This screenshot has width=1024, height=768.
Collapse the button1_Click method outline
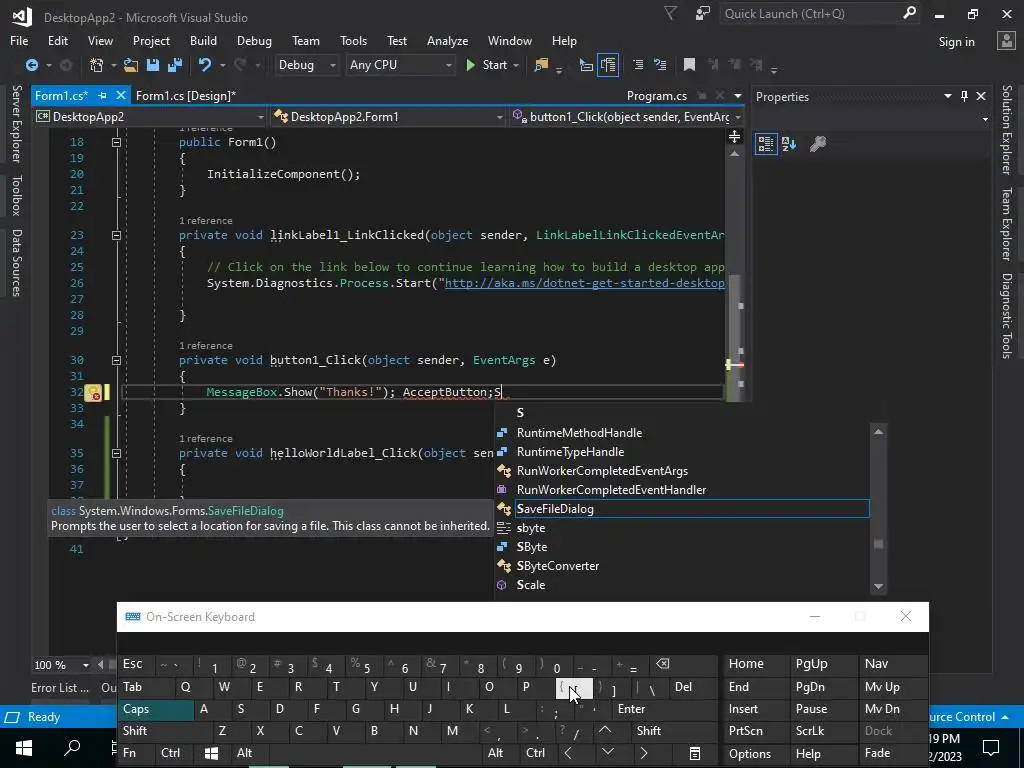[x=116, y=360]
